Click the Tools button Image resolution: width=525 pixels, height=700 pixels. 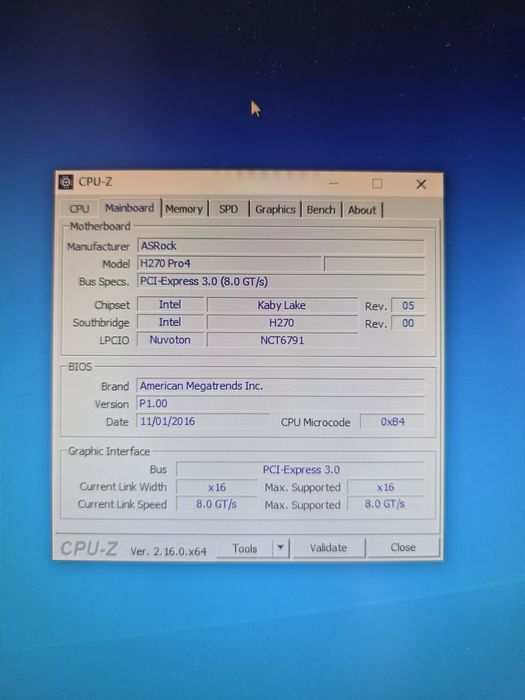pos(245,548)
